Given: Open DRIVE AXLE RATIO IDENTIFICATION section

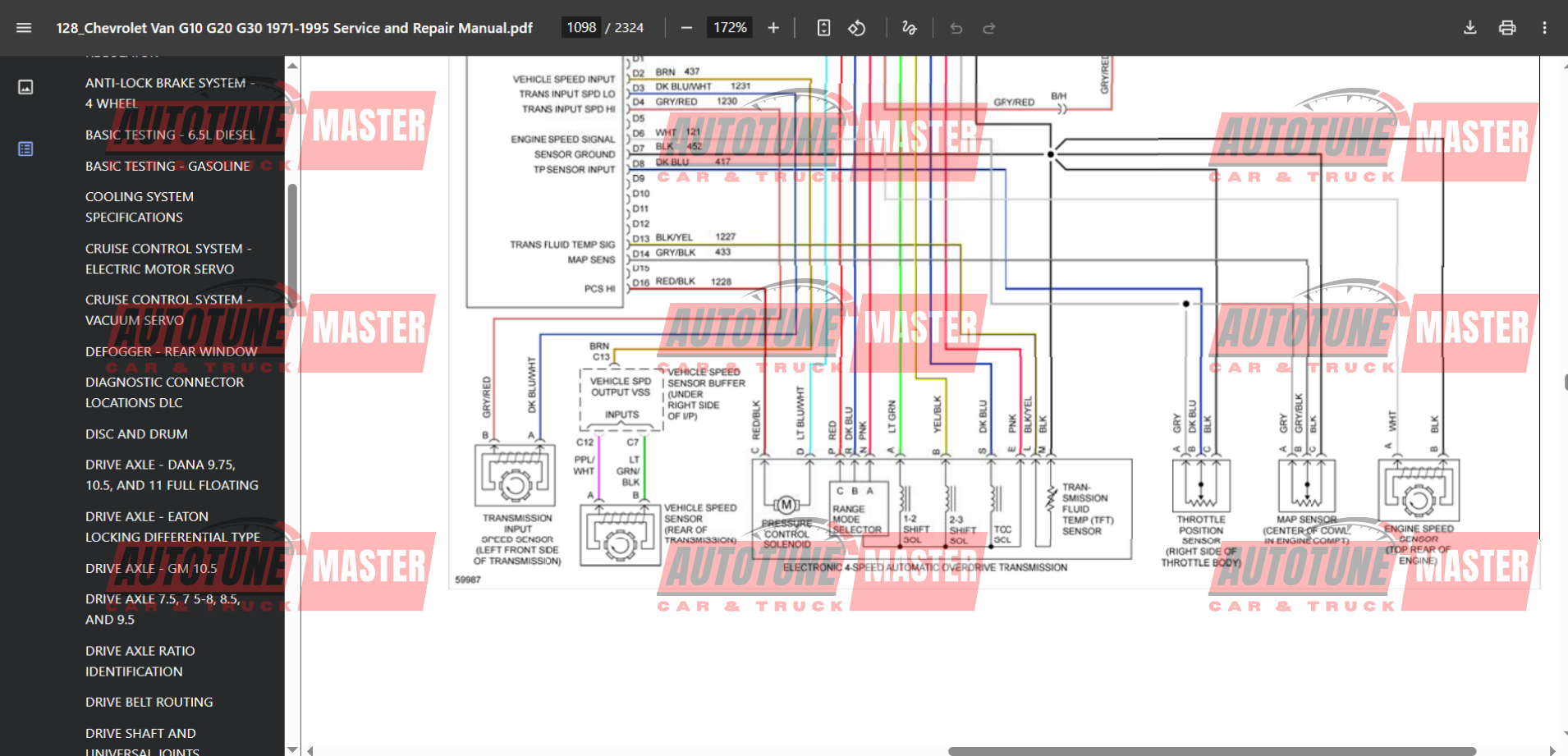Looking at the screenshot, I should 140,661.
